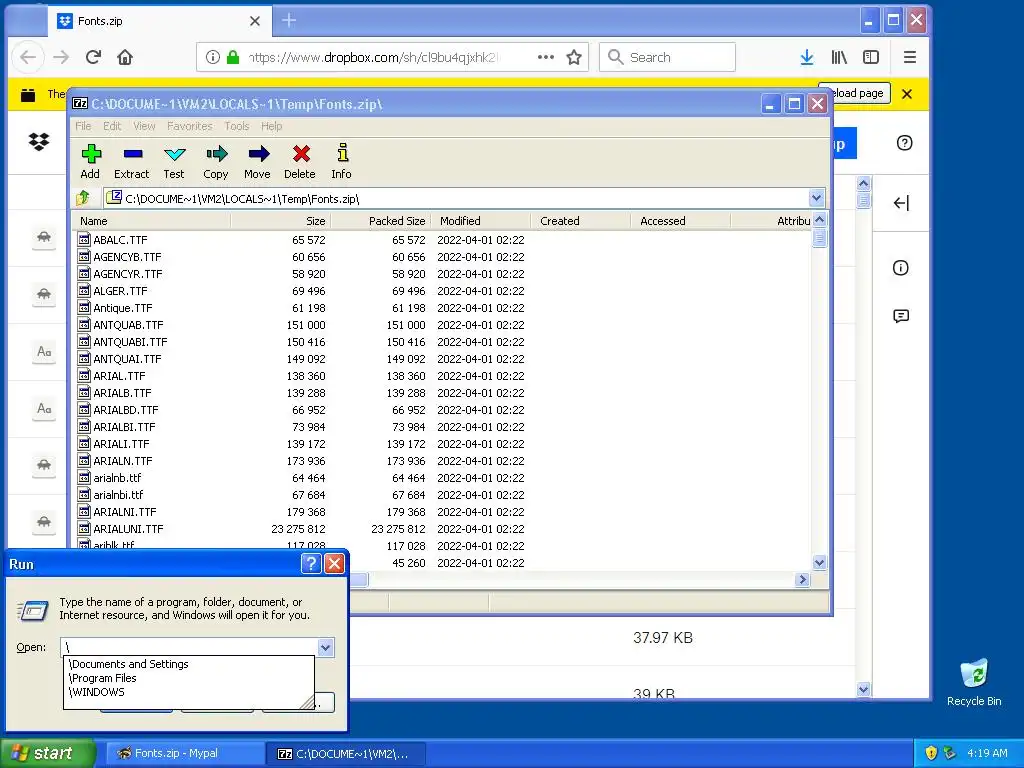The width and height of the screenshot is (1024, 768).
Task: Sort by Size column header
Action: click(281, 221)
